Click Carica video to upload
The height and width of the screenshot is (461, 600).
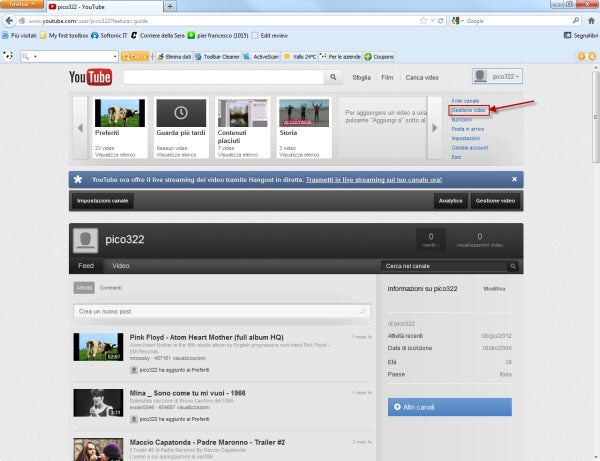point(422,78)
